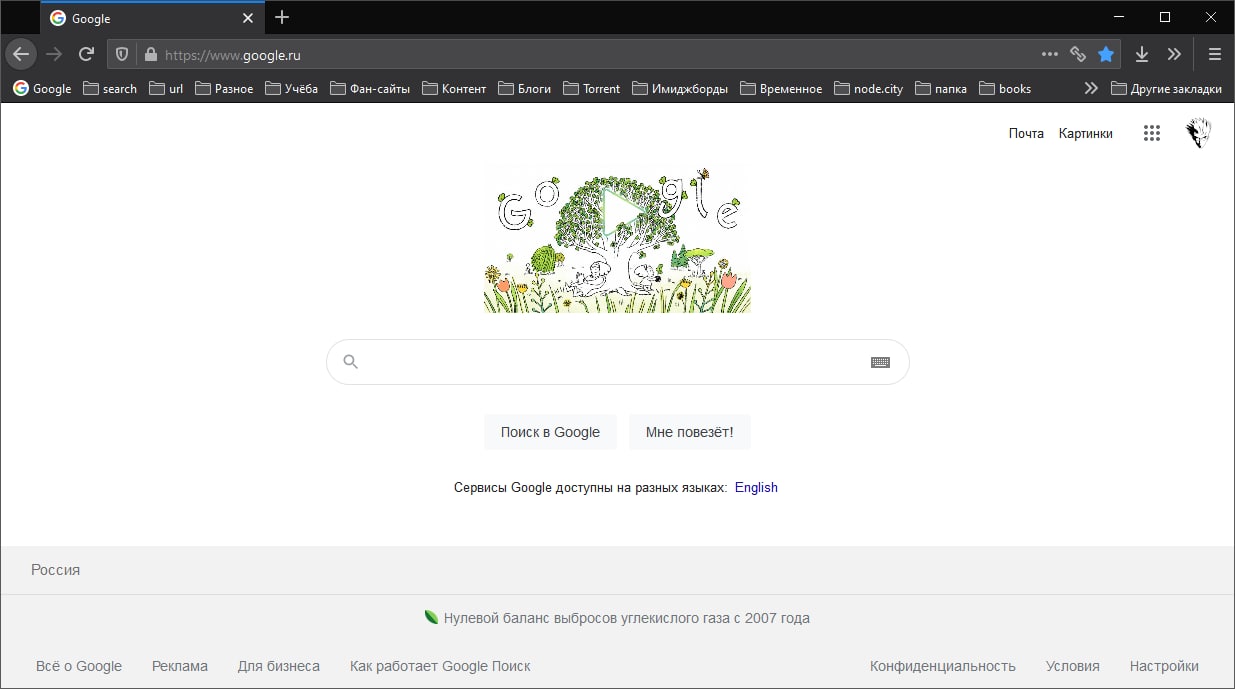
Task: Open the Фан-сайты bookmarks folder
Action: 370,88
